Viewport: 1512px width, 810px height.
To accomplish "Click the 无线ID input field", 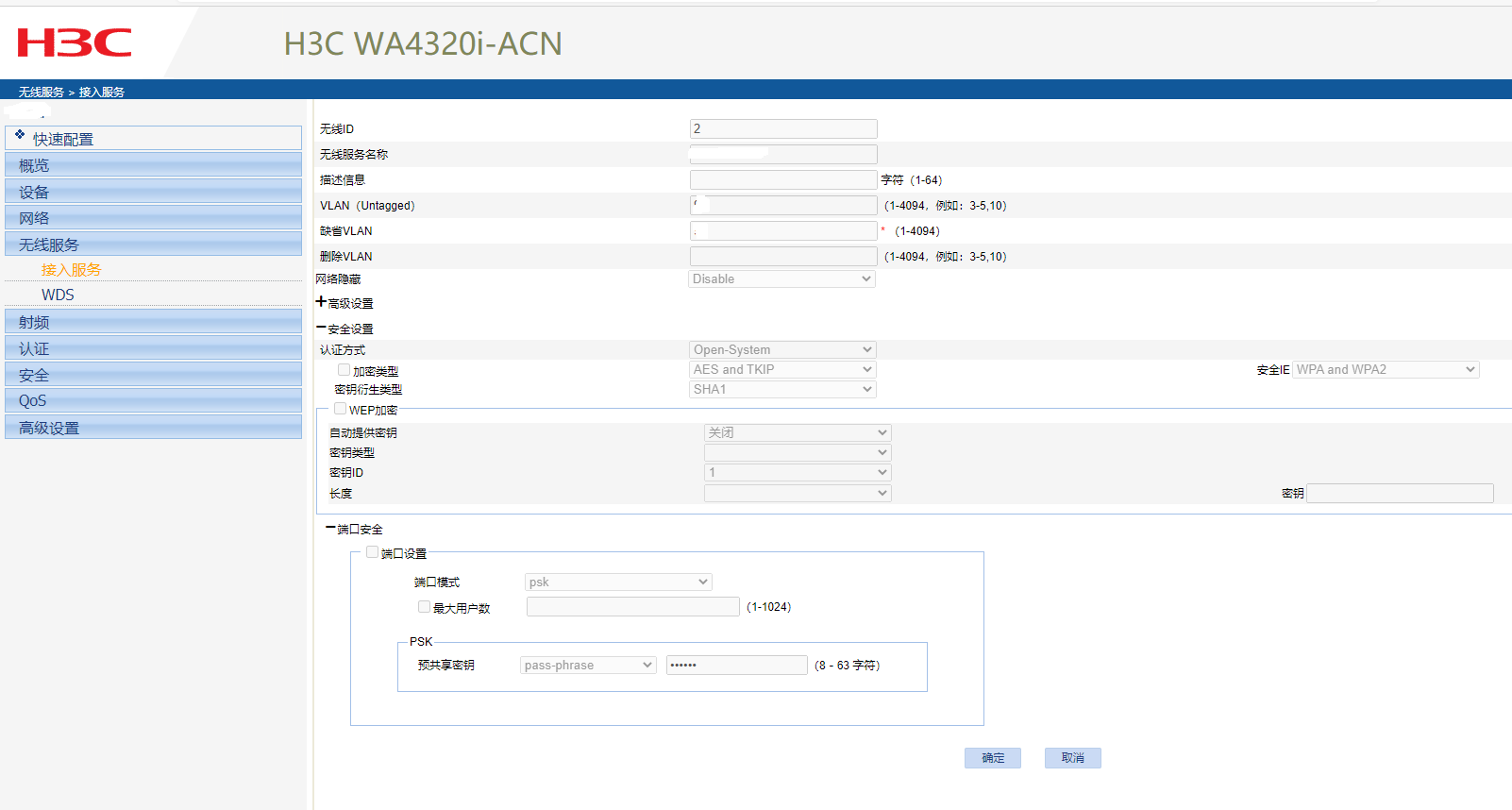I will click(x=783, y=128).
